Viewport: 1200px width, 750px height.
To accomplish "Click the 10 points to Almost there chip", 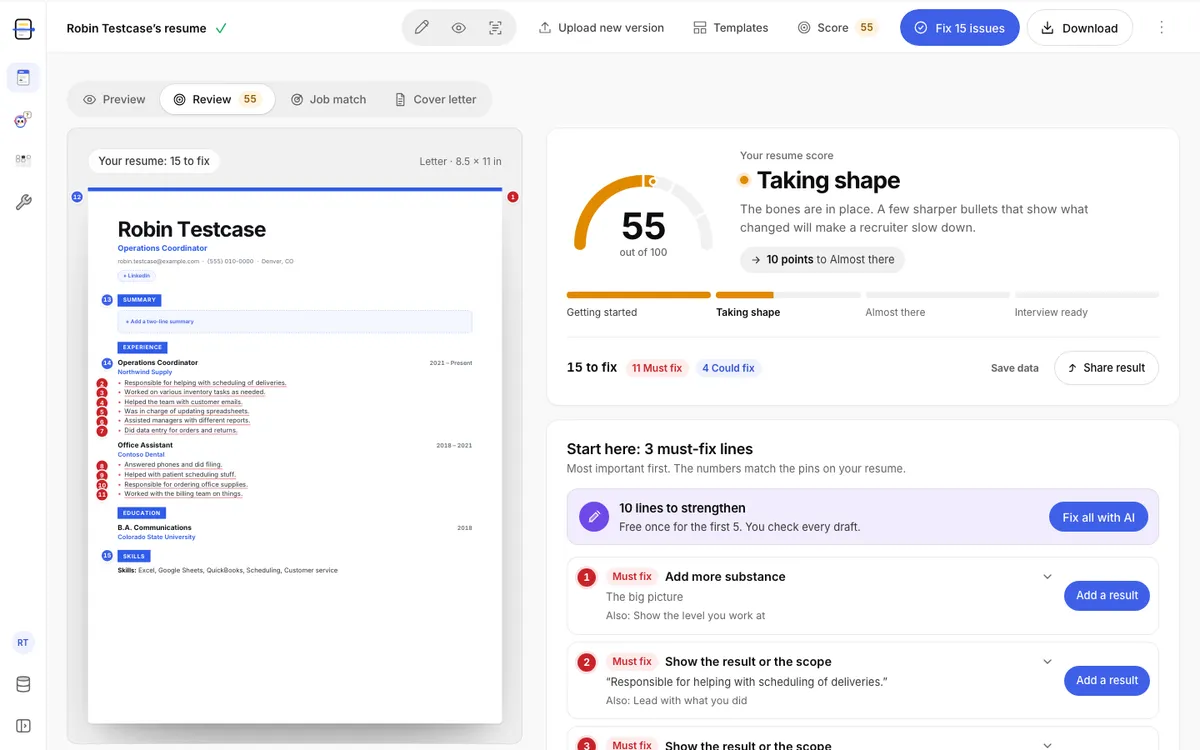I will pos(822,259).
